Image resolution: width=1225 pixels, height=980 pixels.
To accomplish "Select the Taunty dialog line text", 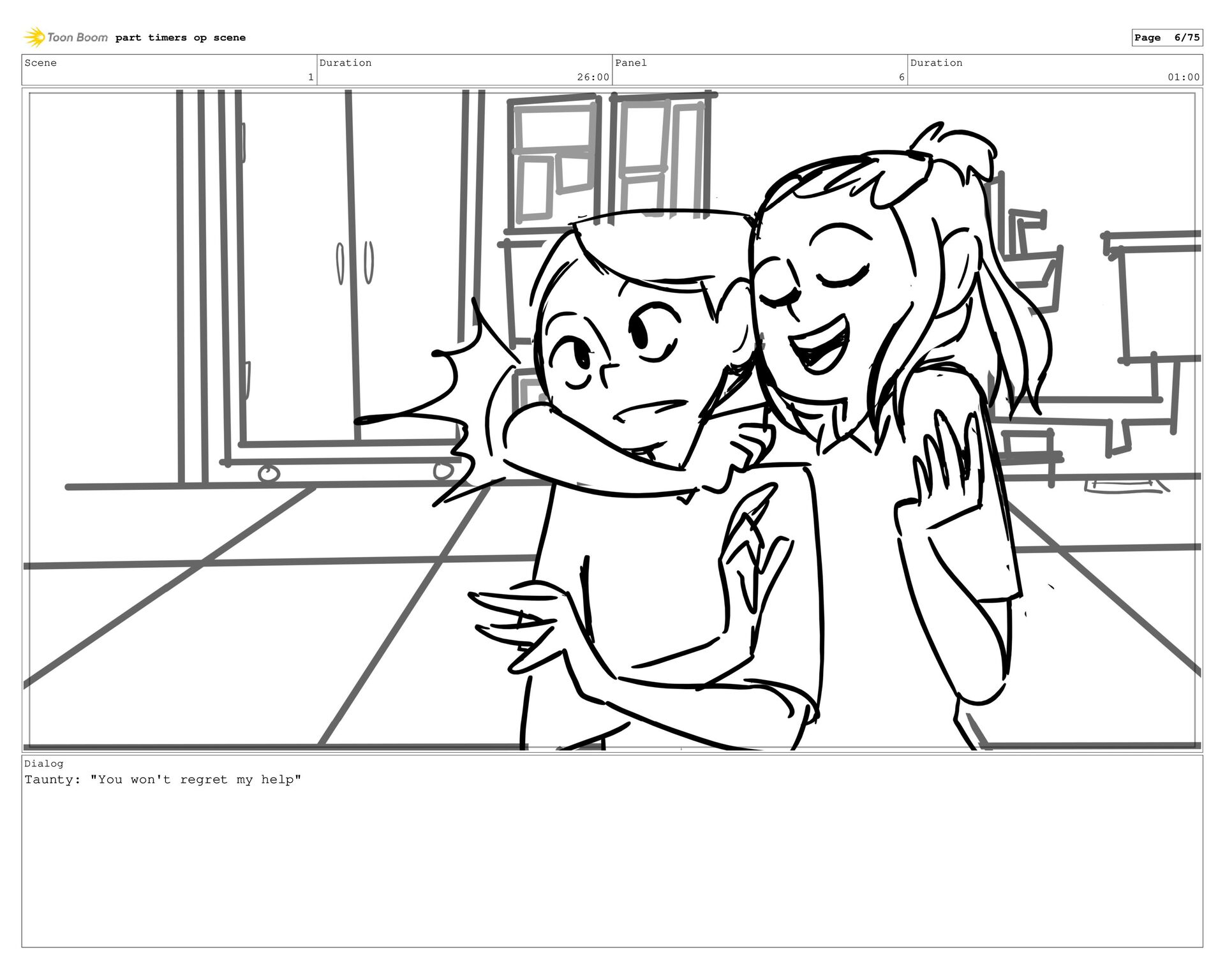I will pos(163,780).
